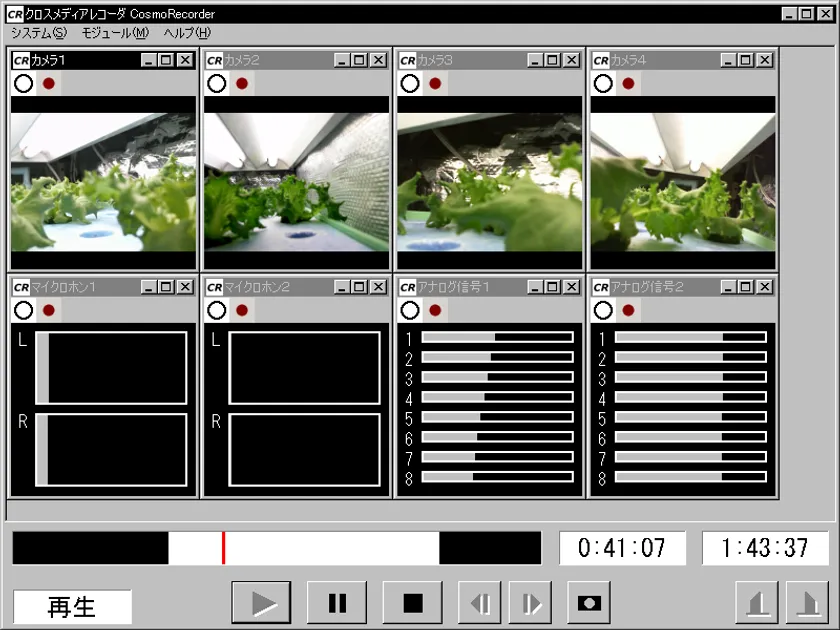Toggle the white circle in カメラ1 window
The width and height of the screenshot is (840, 630).
tap(24, 84)
